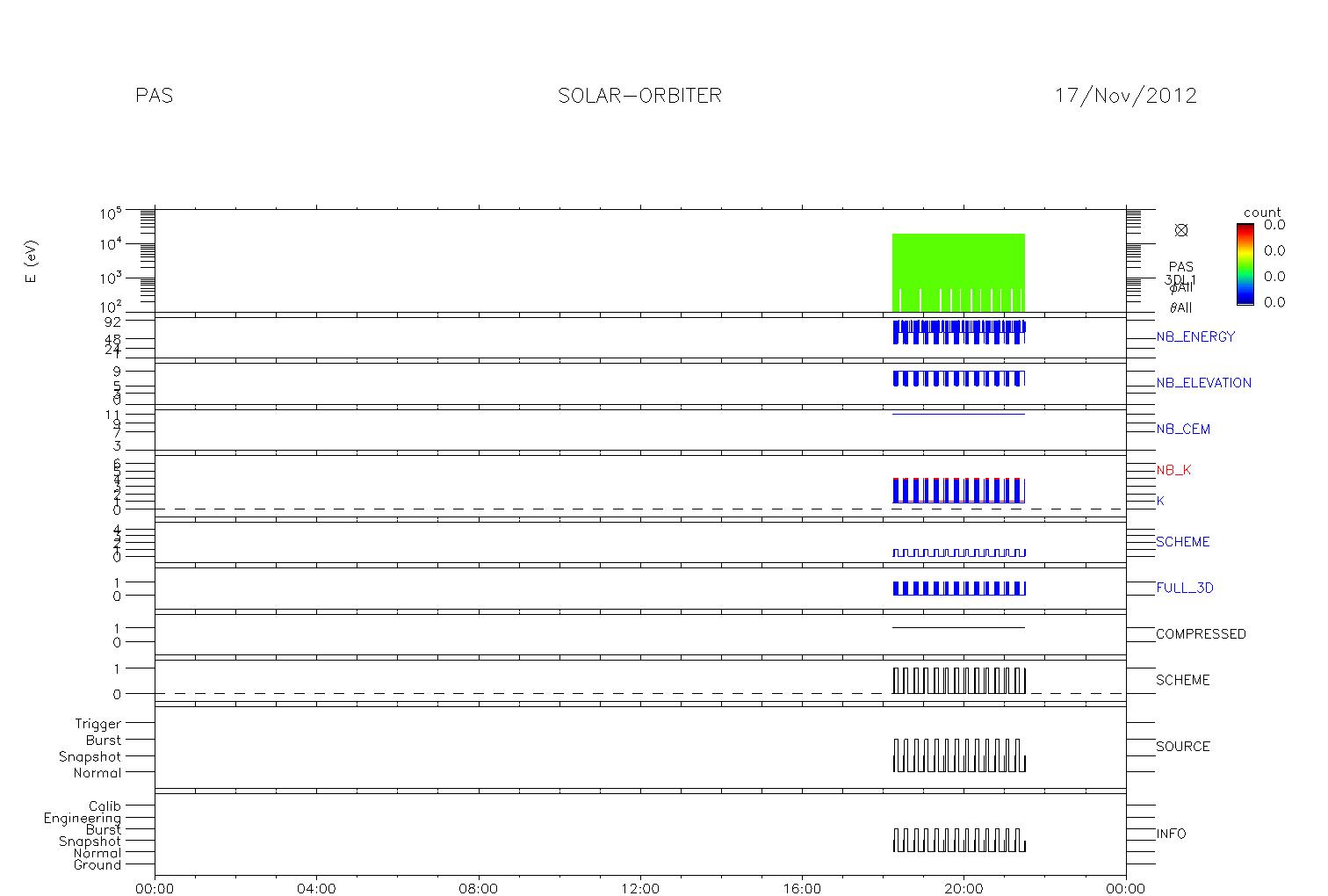
Task: Click the COMPRESSED panel label
Action: (x=1201, y=634)
